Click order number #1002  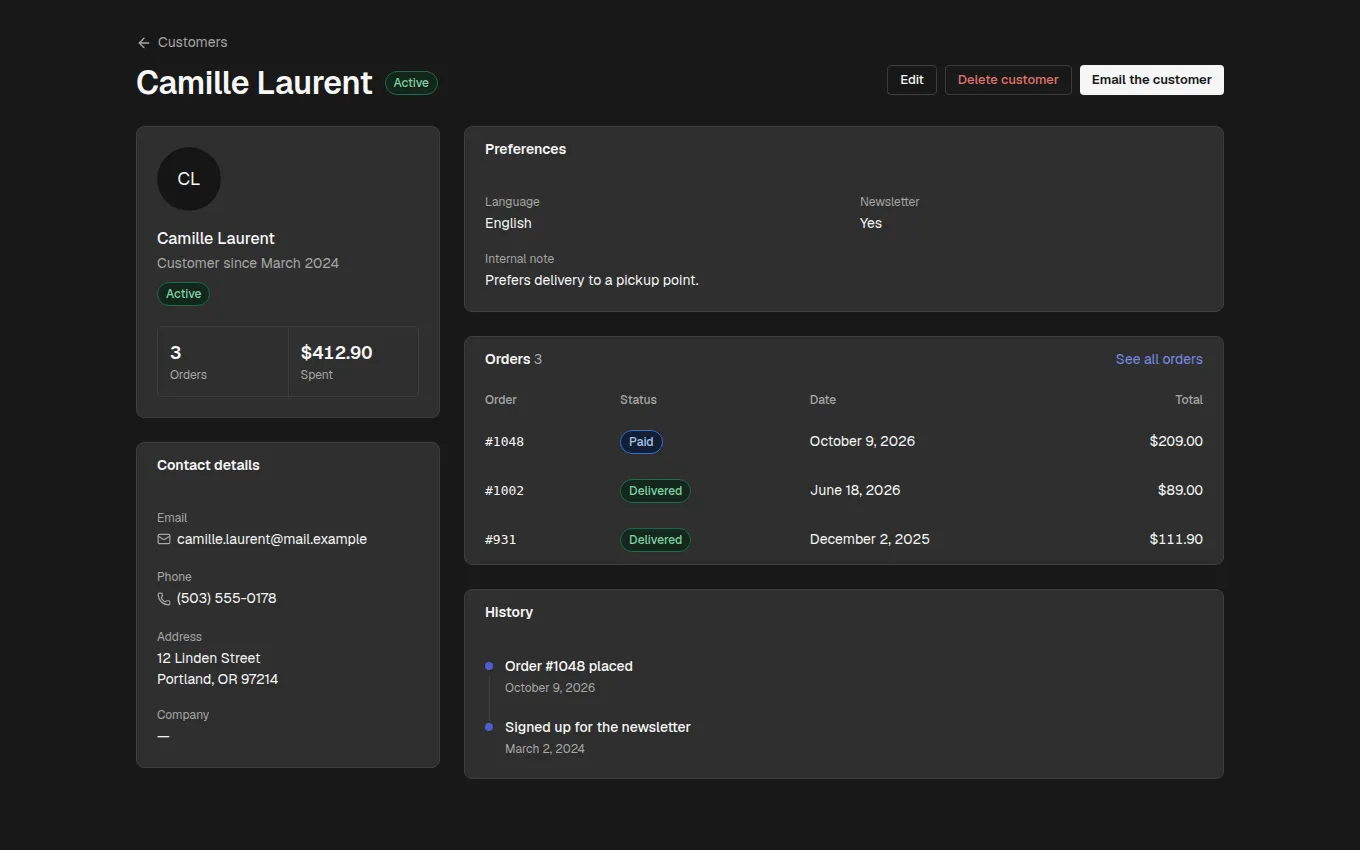pyautogui.click(x=505, y=490)
